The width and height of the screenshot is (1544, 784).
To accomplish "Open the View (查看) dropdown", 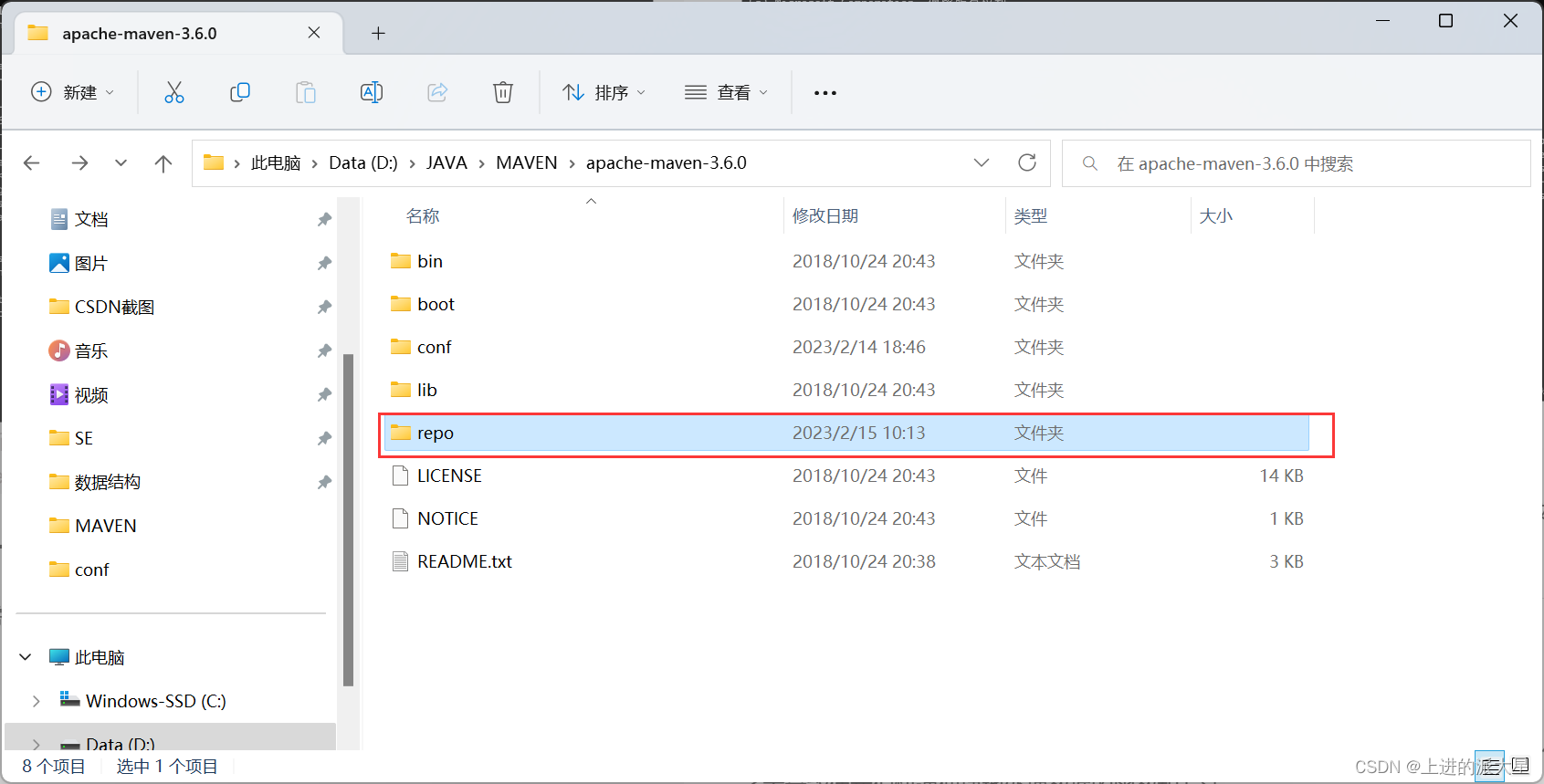I will [x=727, y=92].
